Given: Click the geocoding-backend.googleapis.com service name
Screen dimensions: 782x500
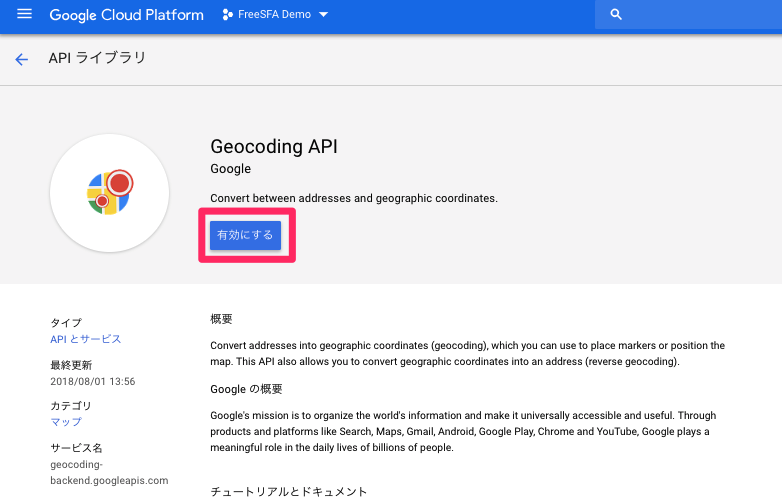Looking at the screenshot, I should 109,473.
